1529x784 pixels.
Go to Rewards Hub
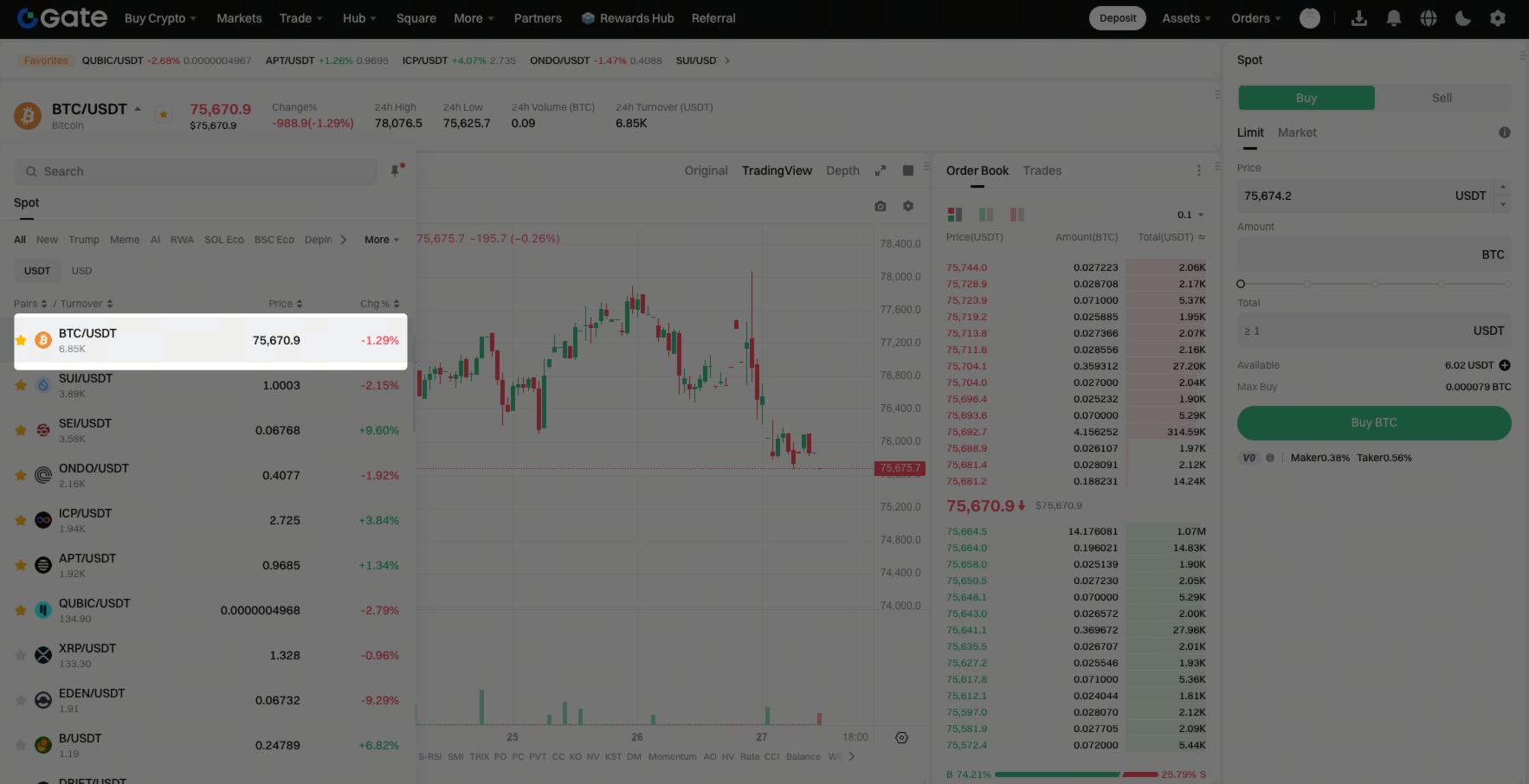[628, 18]
